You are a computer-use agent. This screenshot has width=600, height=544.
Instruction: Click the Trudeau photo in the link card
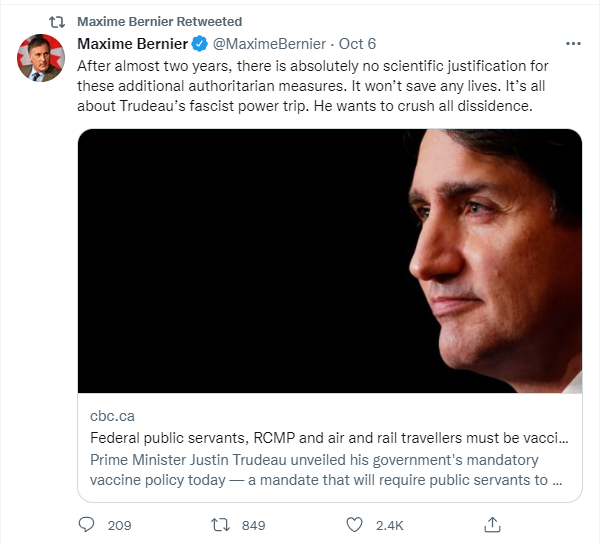pyautogui.click(x=329, y=260)
